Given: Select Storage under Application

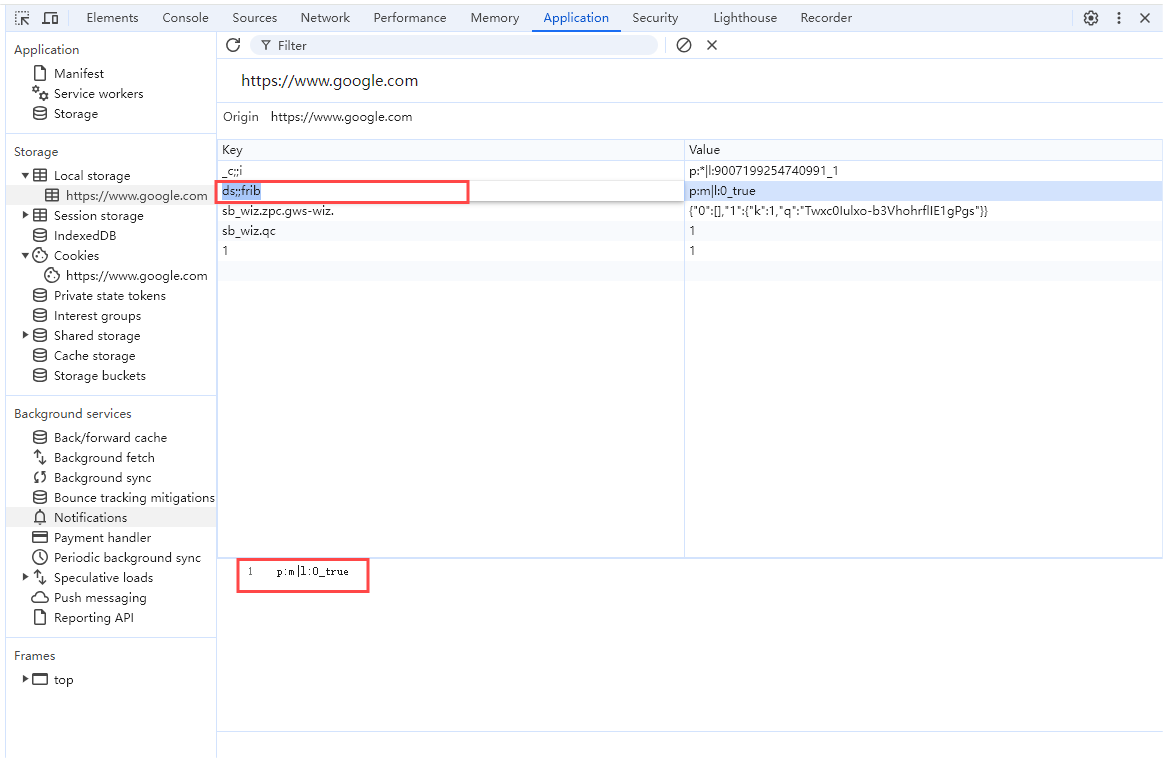Looking at the screenshot, I should pos(76,113).
